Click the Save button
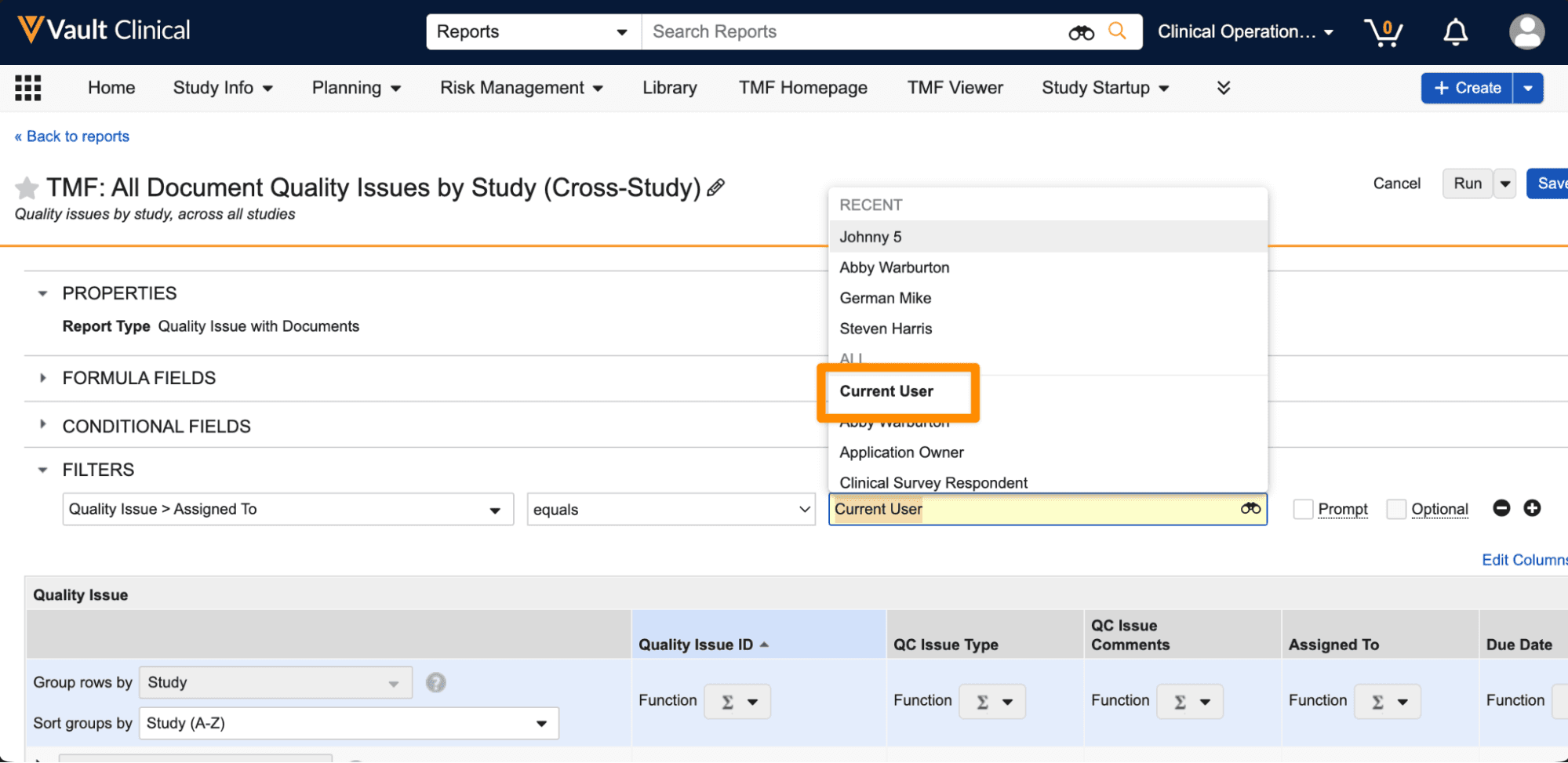This screenshot has height=763, width=1568. (1549, 184)
